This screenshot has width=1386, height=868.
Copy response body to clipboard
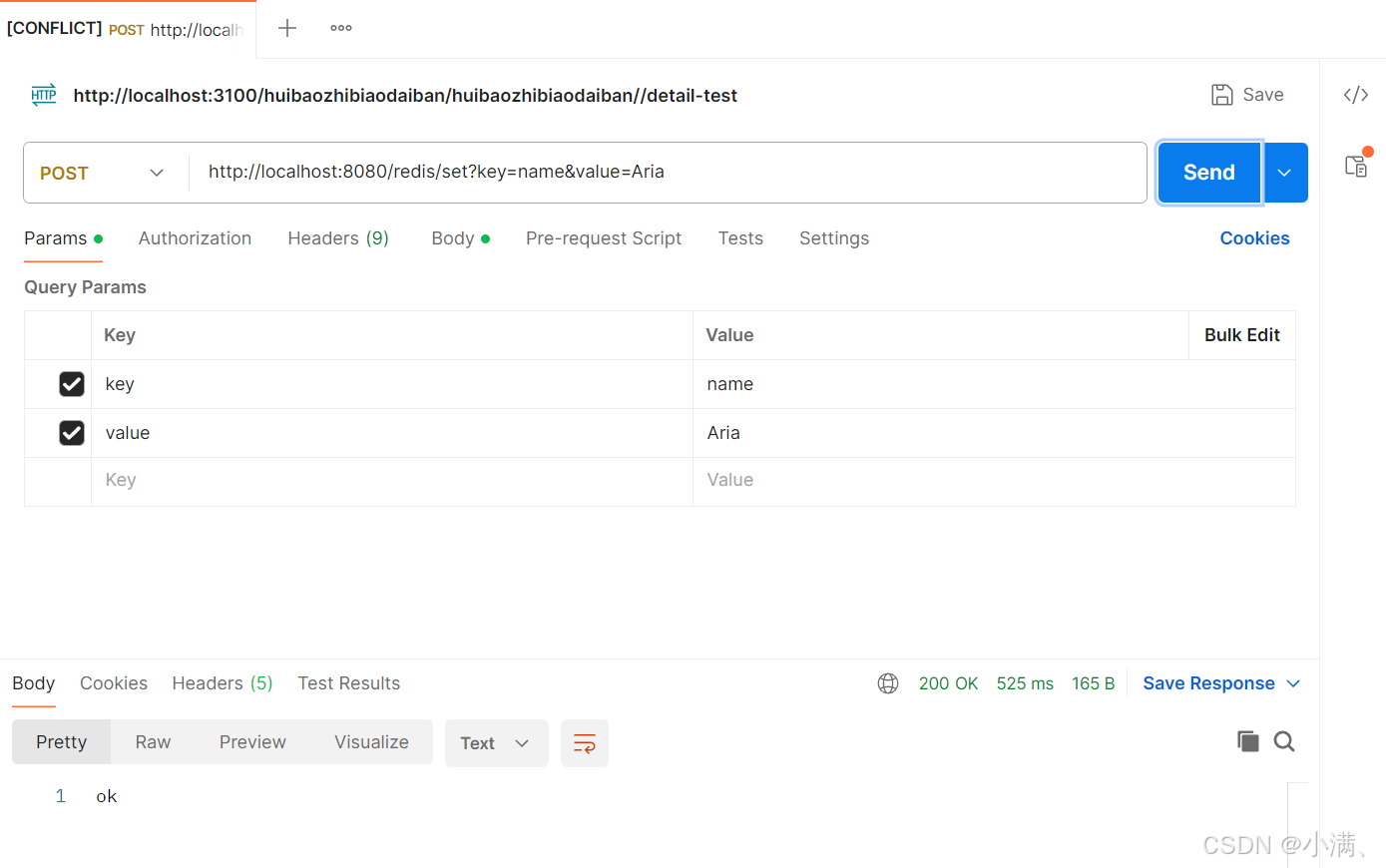(1247, 741)
